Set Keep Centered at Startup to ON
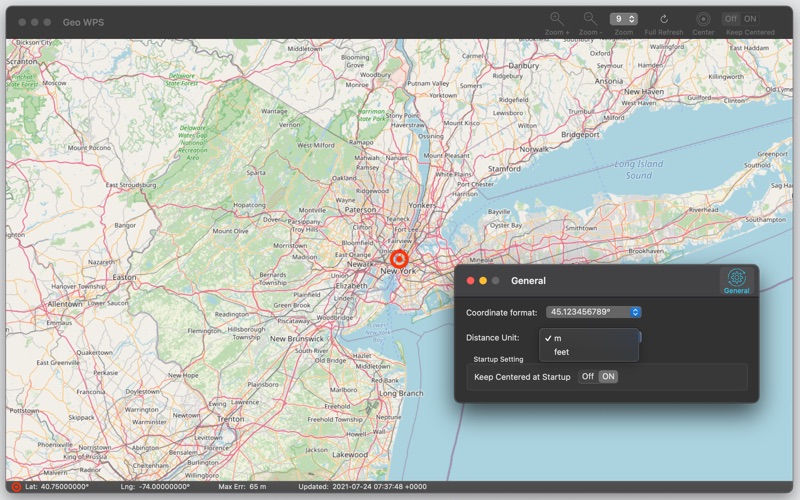 pos(608,377)
